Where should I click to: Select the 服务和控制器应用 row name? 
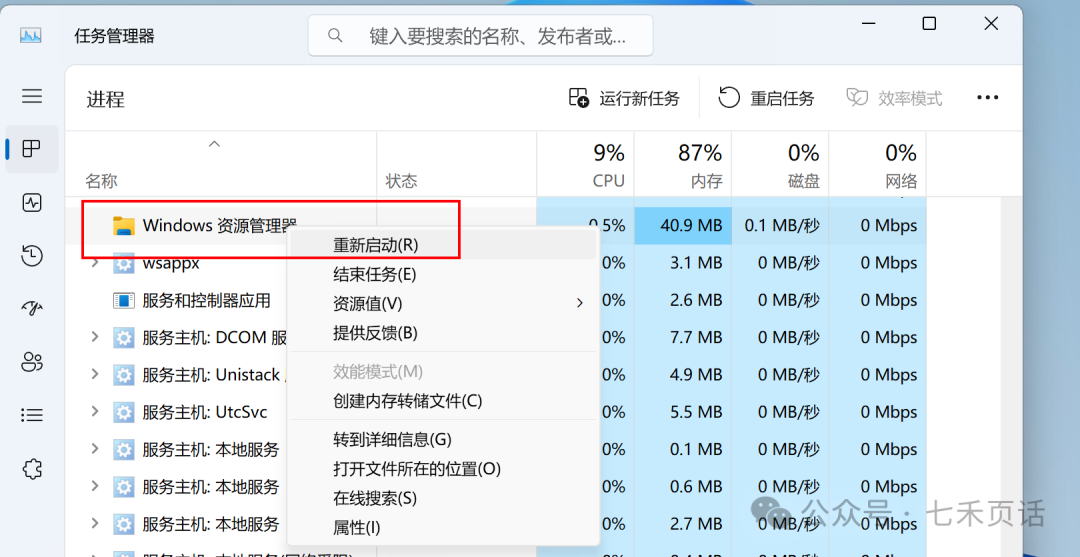click(x=207, y=300)
